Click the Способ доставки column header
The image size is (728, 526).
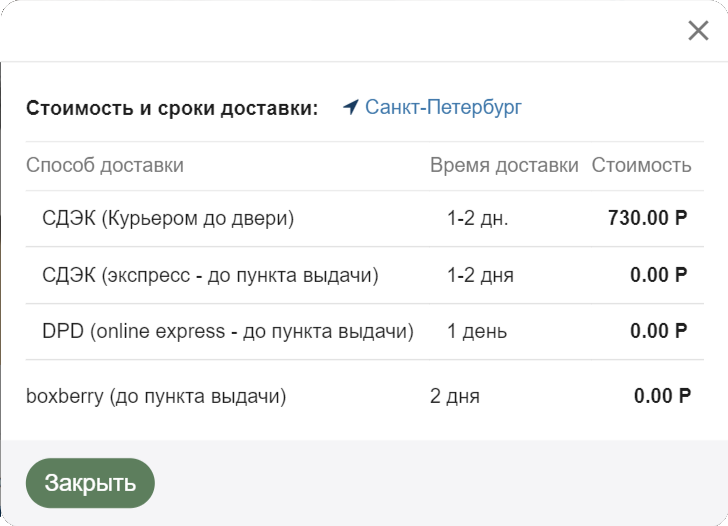(105, 165)
